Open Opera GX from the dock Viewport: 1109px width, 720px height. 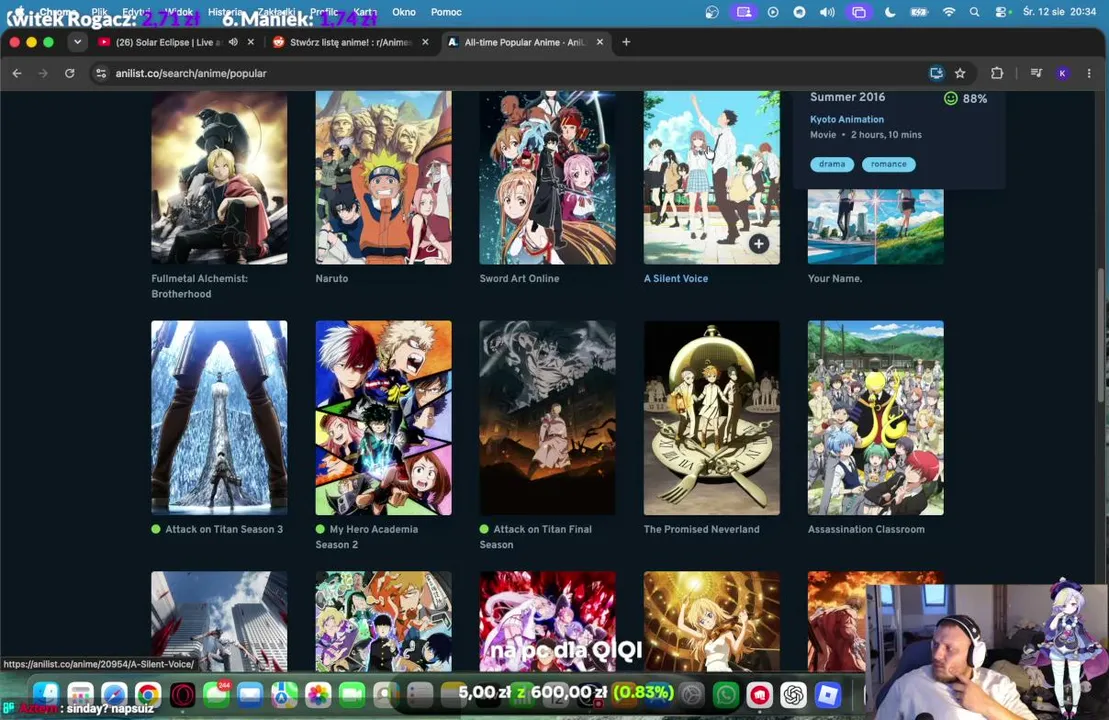click(x=182, y=695)
